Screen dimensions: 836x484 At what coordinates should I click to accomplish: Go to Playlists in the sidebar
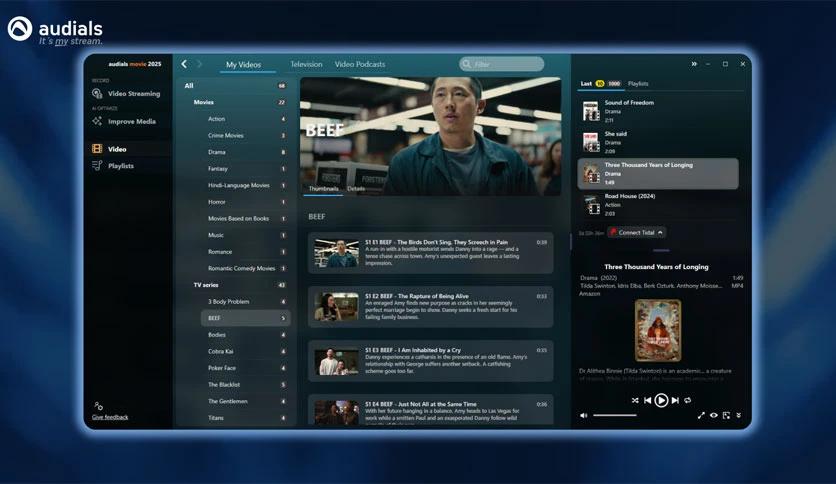pyautogui.click(x=120, y=166)
